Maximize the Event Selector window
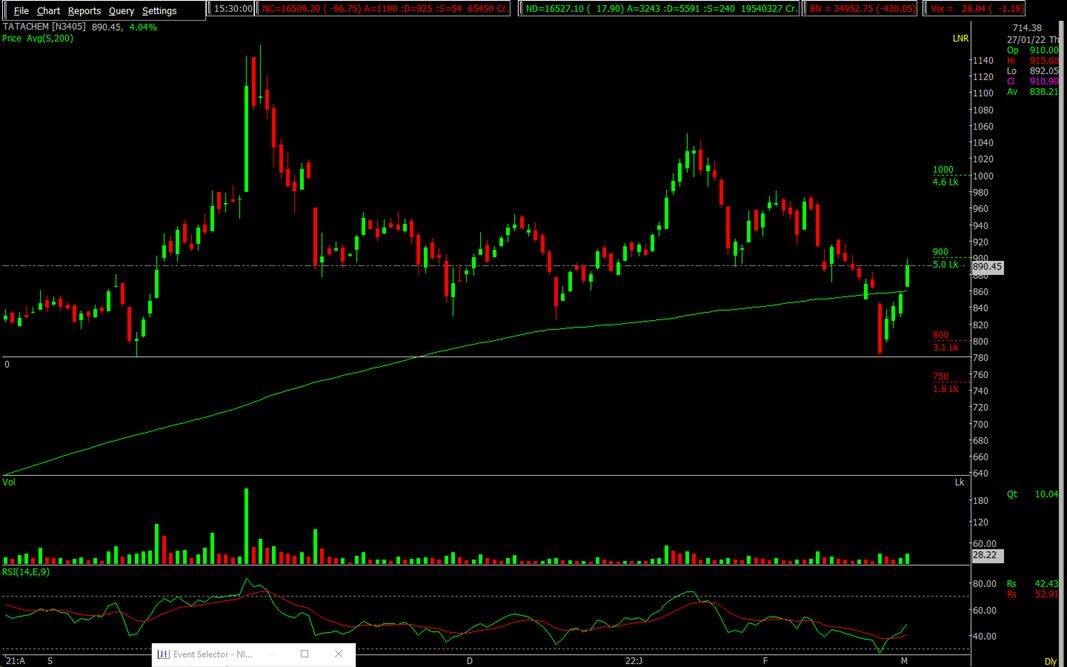This screenshot has height=667, width=1067. 304,655
